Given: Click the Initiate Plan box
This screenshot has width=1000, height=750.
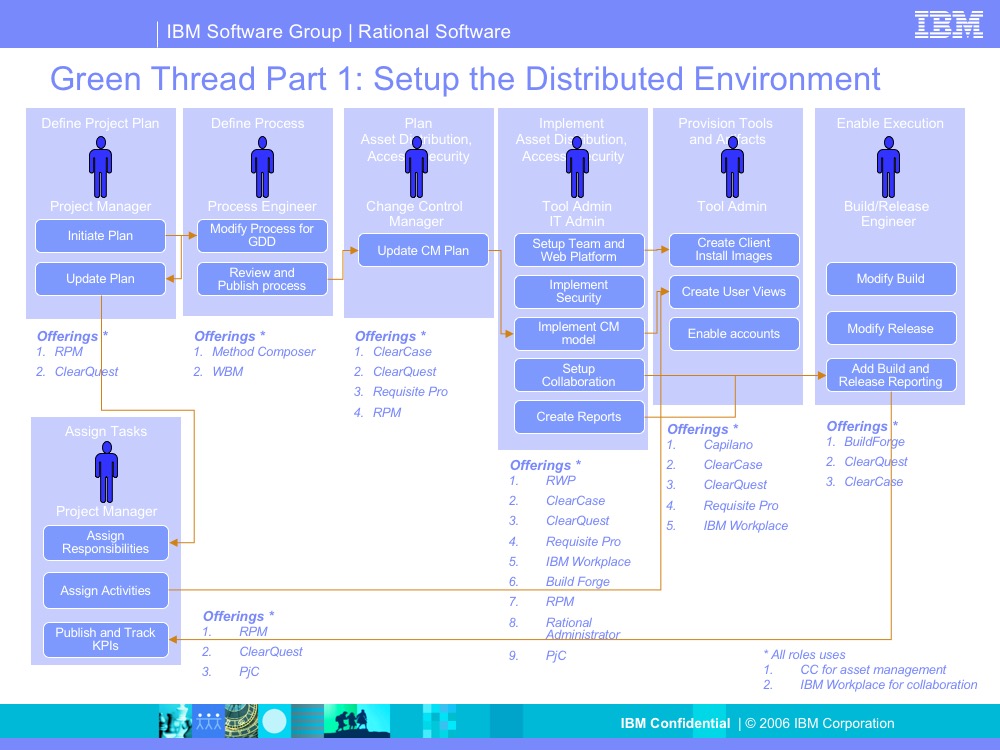Looking at the screenshot, I should 100,236.
